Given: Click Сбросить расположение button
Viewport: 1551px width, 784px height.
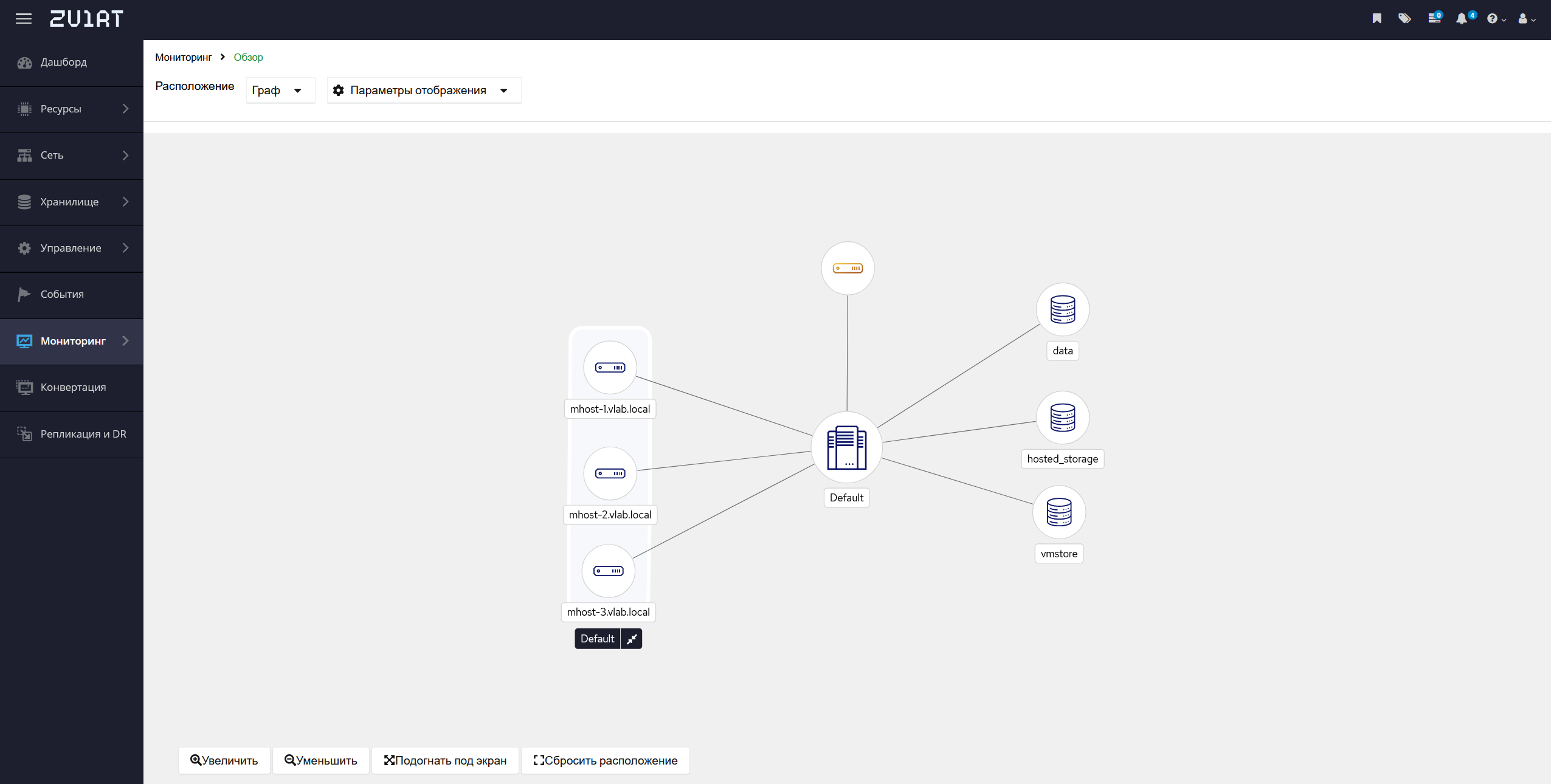Looking at the screenshot, I should (606, 761).
